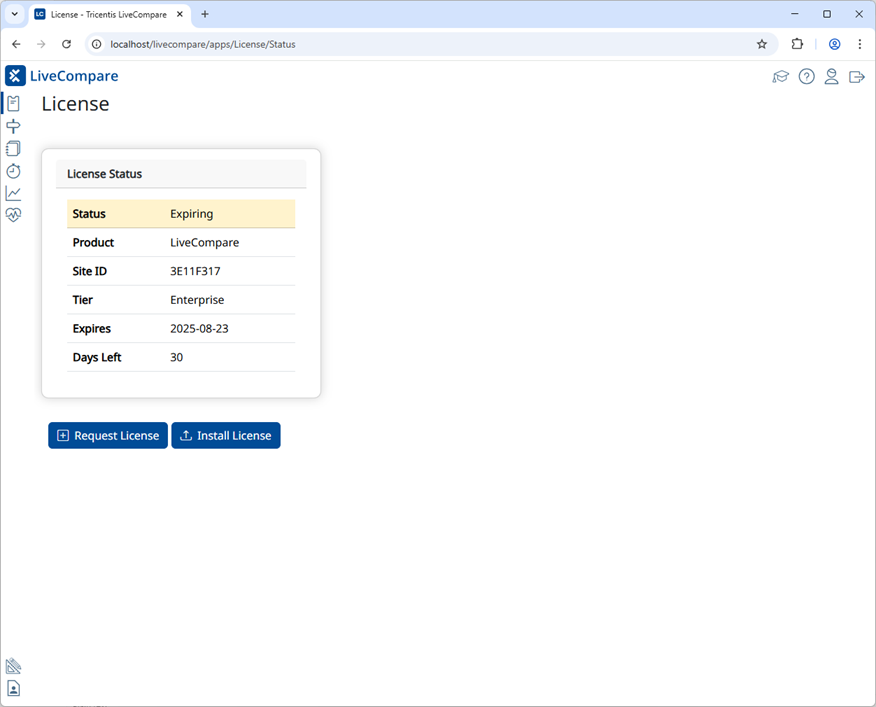
Task: Open the signpost icon in sidebar
Action: pyautogui.click(x=13, y=126)
